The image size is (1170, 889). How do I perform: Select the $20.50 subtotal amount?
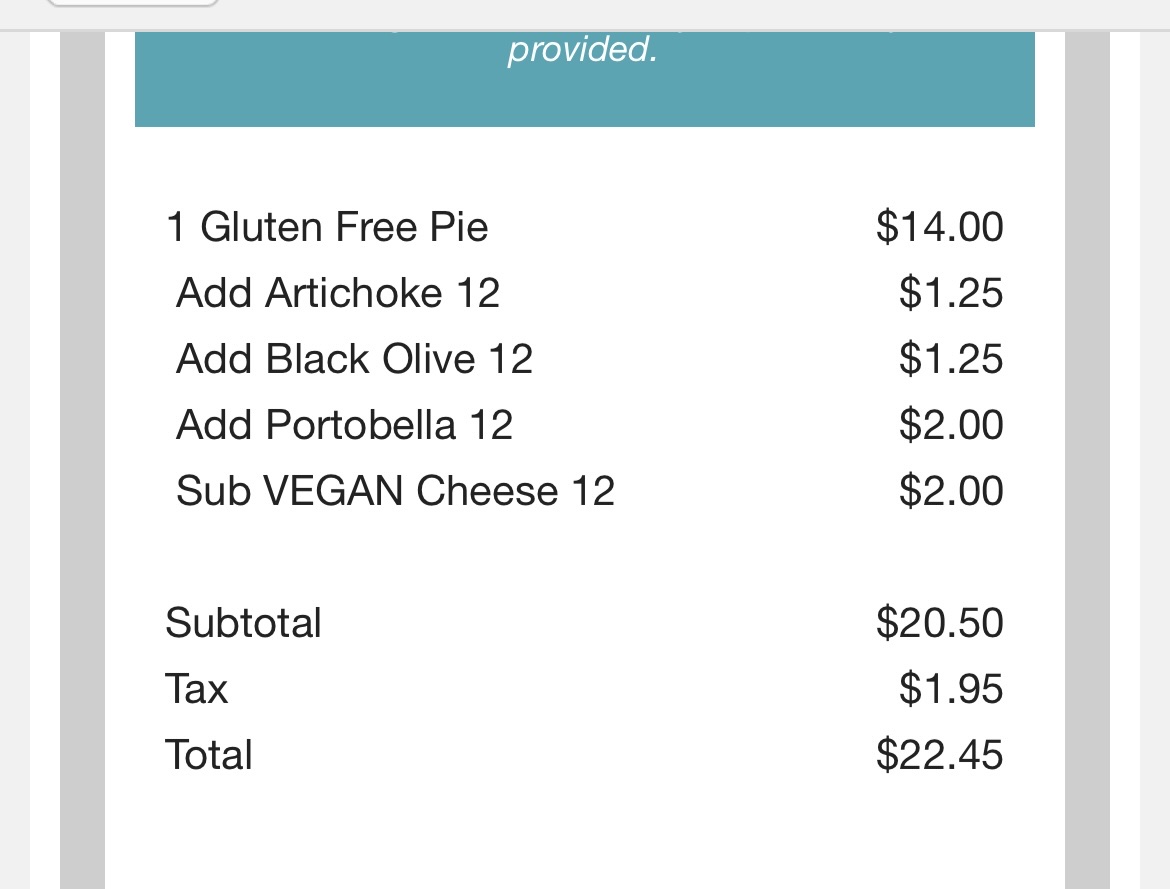(939, 623)
